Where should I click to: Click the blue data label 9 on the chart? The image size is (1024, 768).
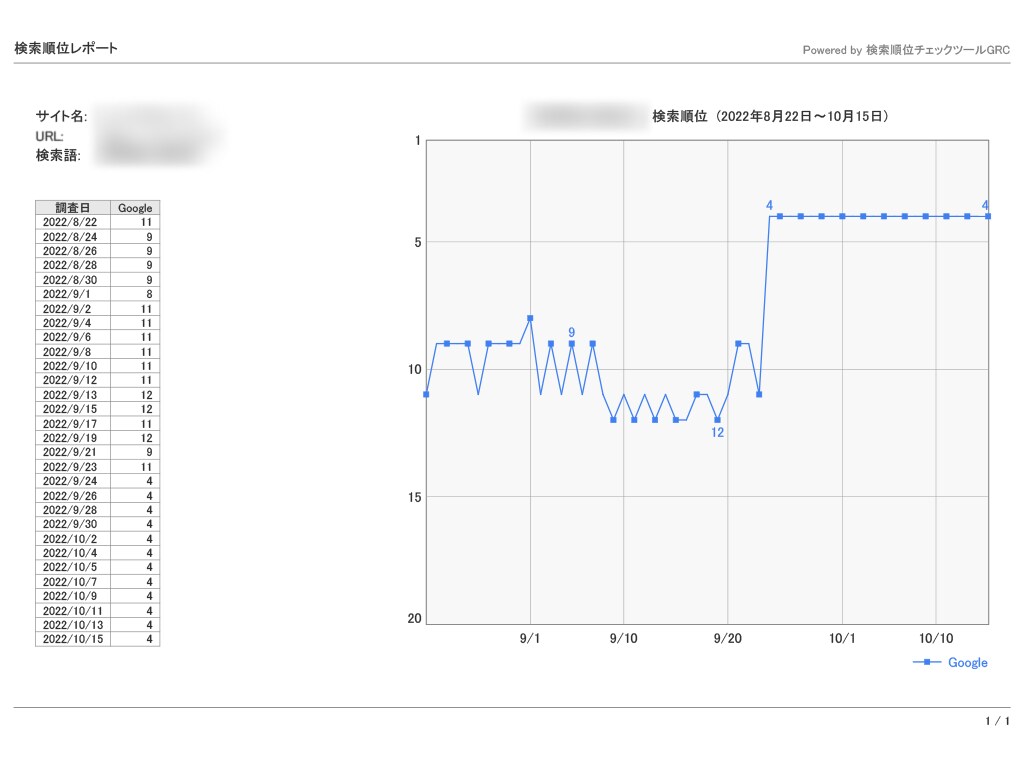click(x=571, y=332)
